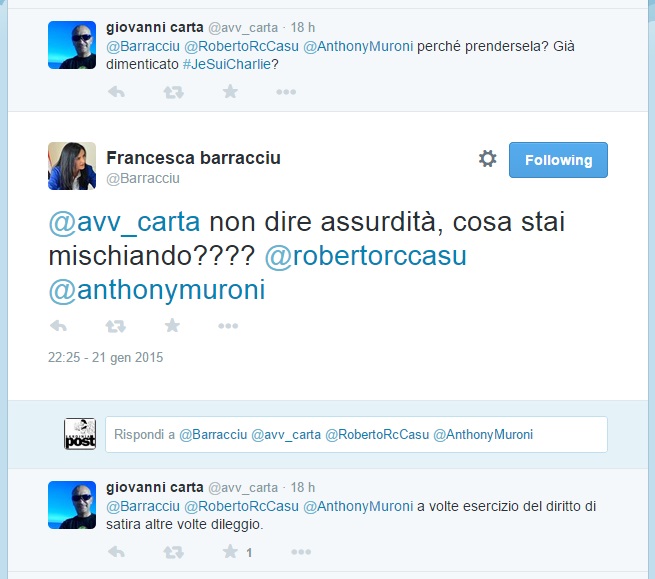Reply to giovanni carta's JeSuisCharlie tweet

(x=116, y=91)
